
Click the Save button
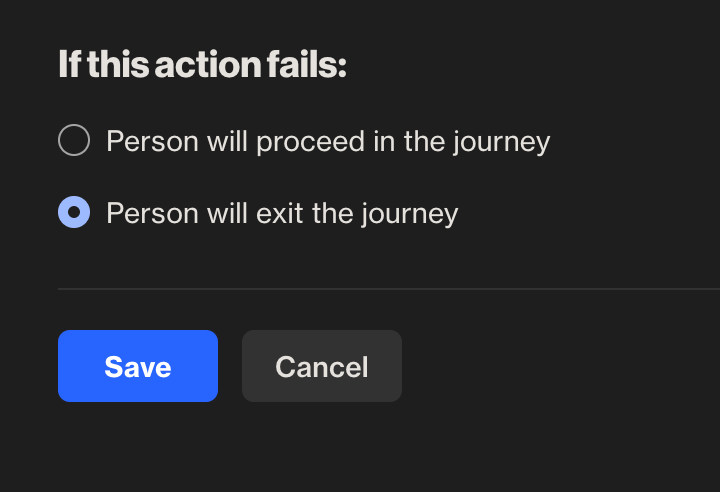click(x=138, y=366)
